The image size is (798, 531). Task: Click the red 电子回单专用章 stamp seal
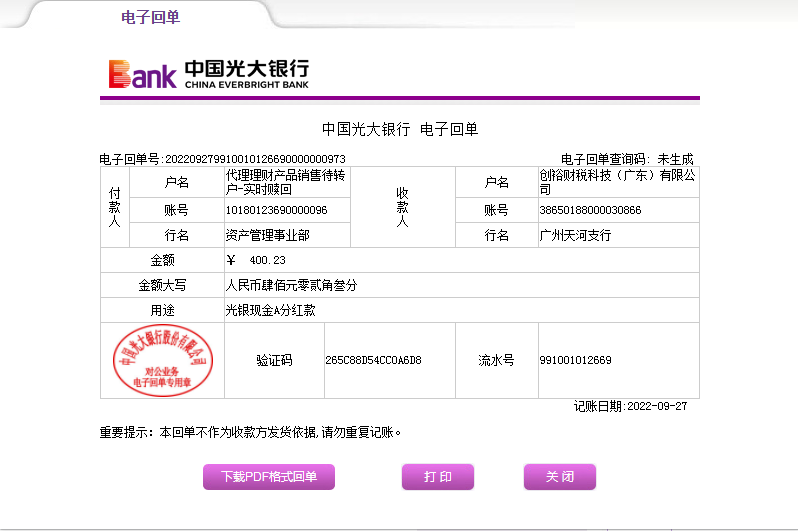[x=162, y=358]
